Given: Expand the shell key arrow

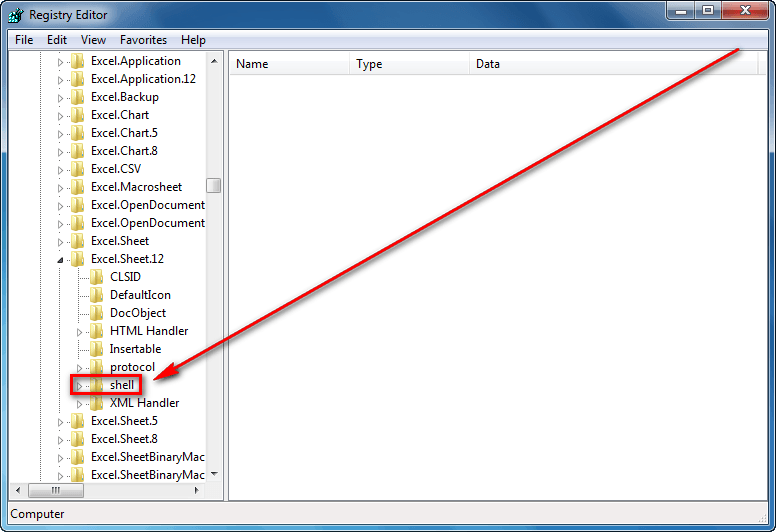Looking at the screenshot, I should point(79,386).
